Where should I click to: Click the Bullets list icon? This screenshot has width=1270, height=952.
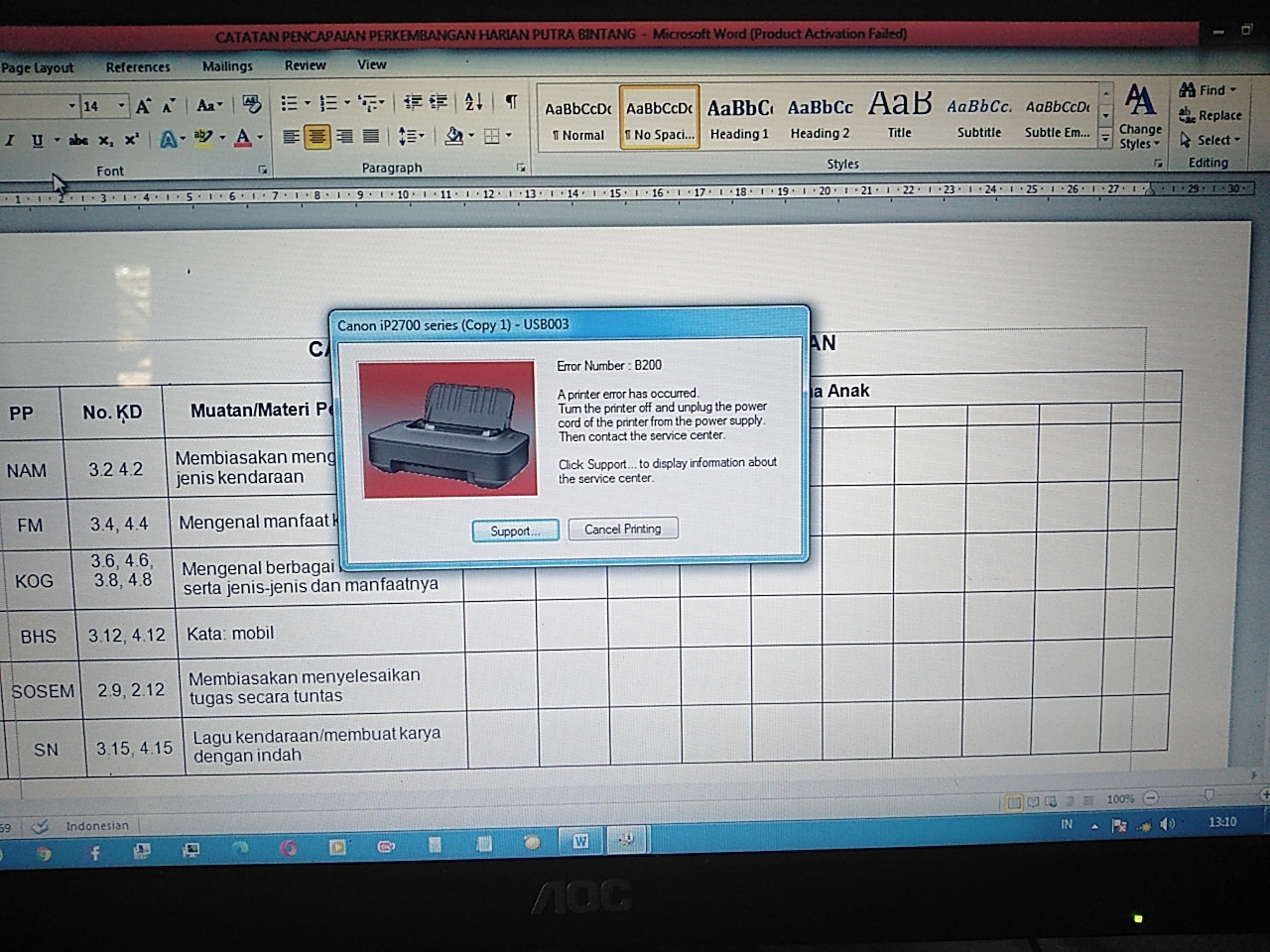tap(289, 103)
